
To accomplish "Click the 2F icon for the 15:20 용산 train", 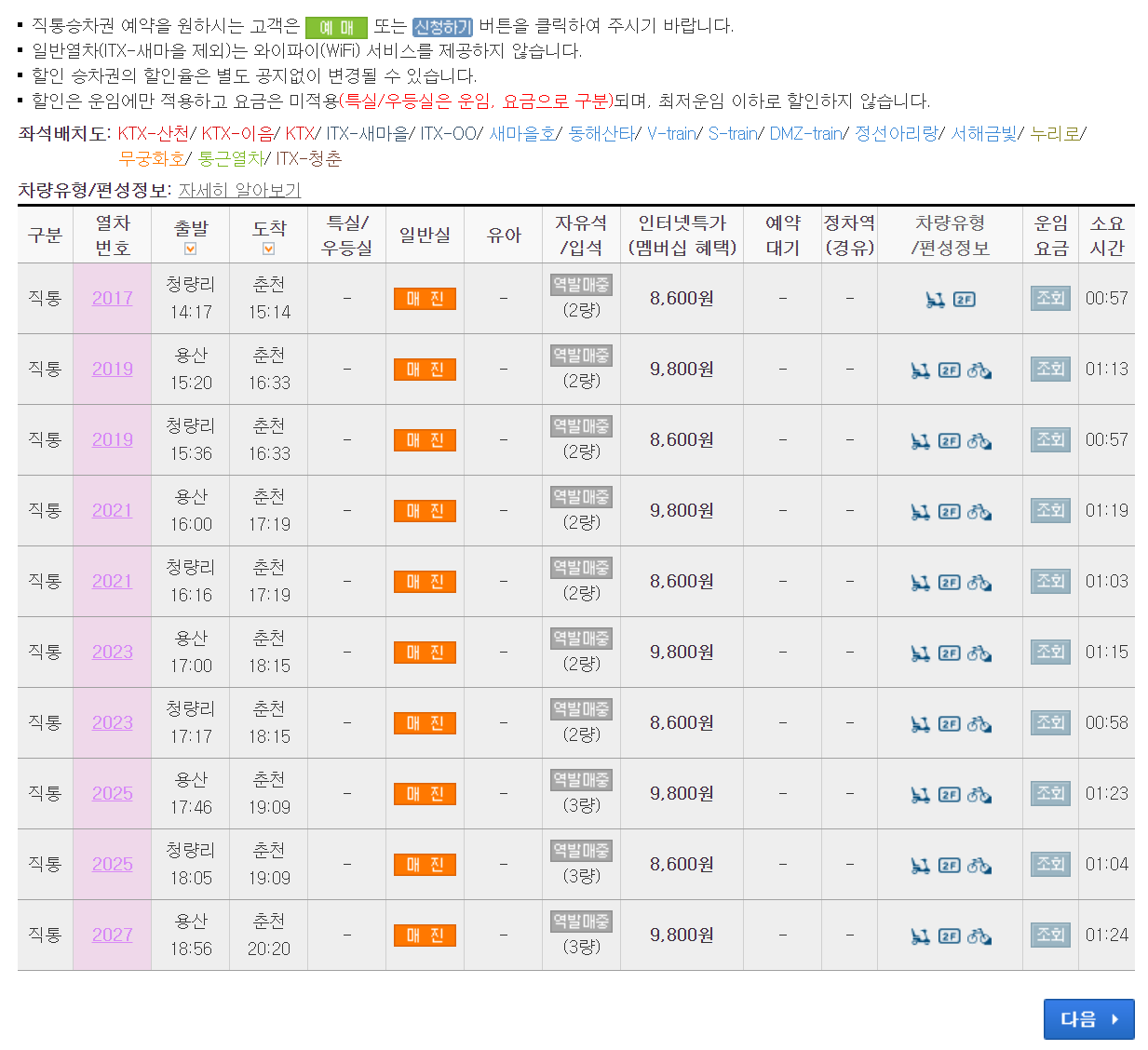I will pyautogui.click(x=950, y=370).
